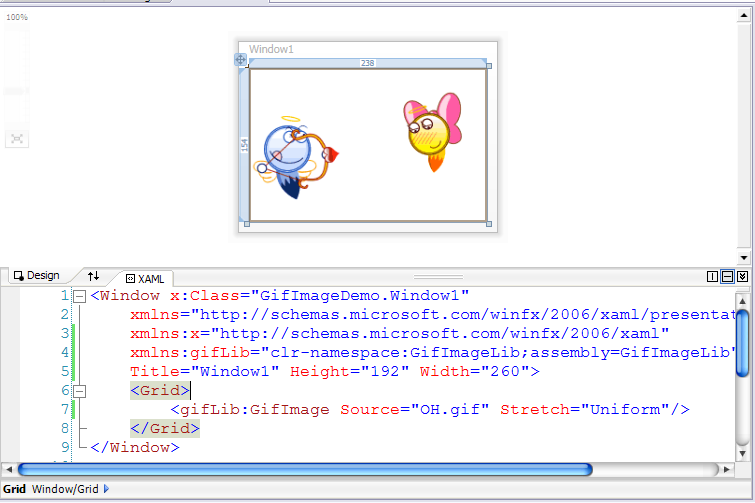The image size is (755, 503).
Task: Click the designer pane scroll-down arrow
Action: point(743,258)
